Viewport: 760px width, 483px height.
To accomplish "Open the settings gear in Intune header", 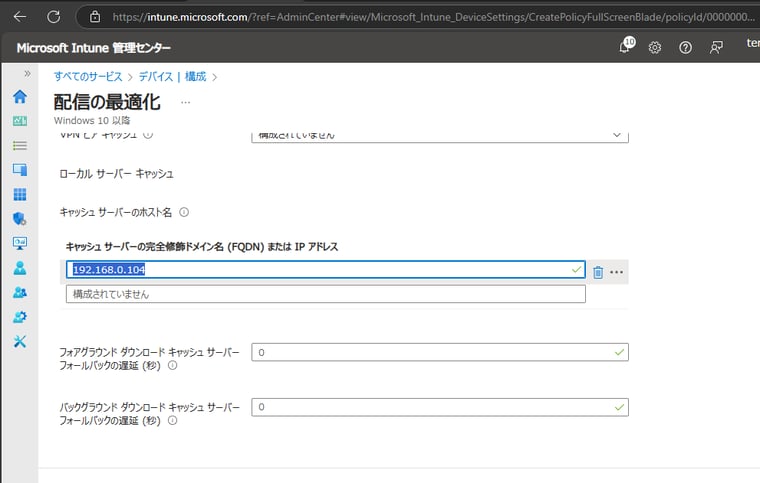I will (x=655, y=47).
